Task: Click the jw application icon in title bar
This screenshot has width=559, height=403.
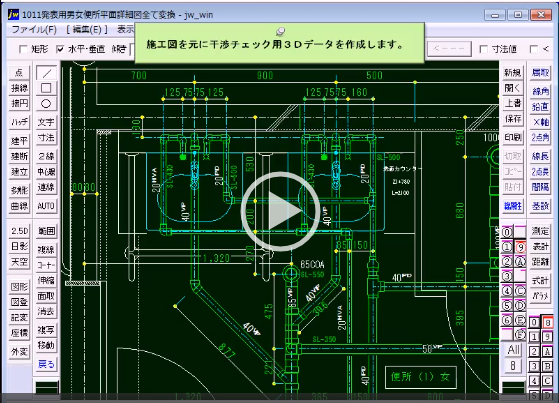Action: coord(13,14)
